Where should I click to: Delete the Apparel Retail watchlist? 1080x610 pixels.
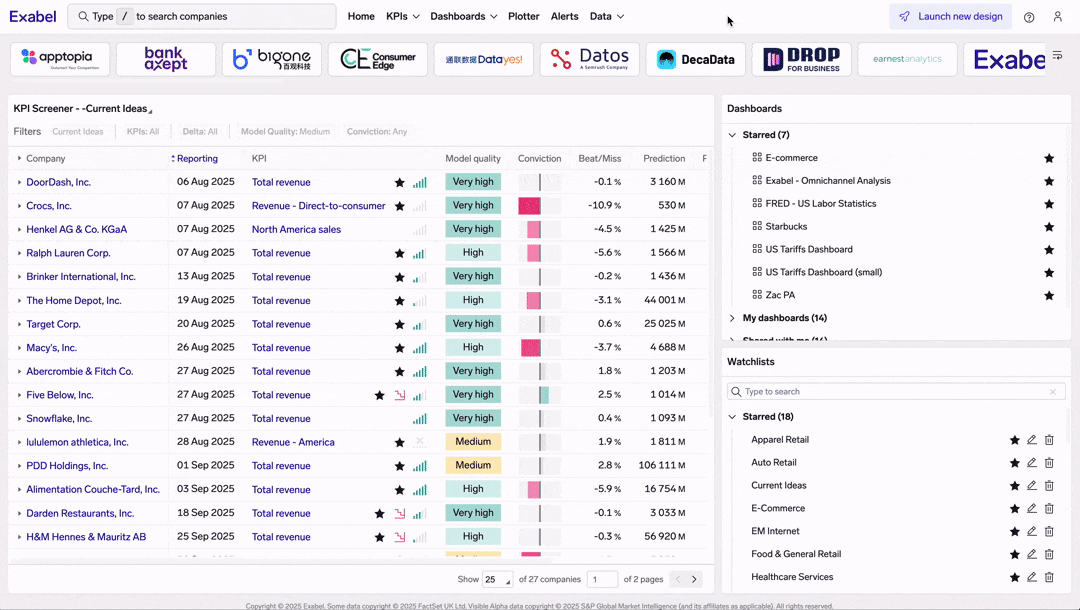1049,439
